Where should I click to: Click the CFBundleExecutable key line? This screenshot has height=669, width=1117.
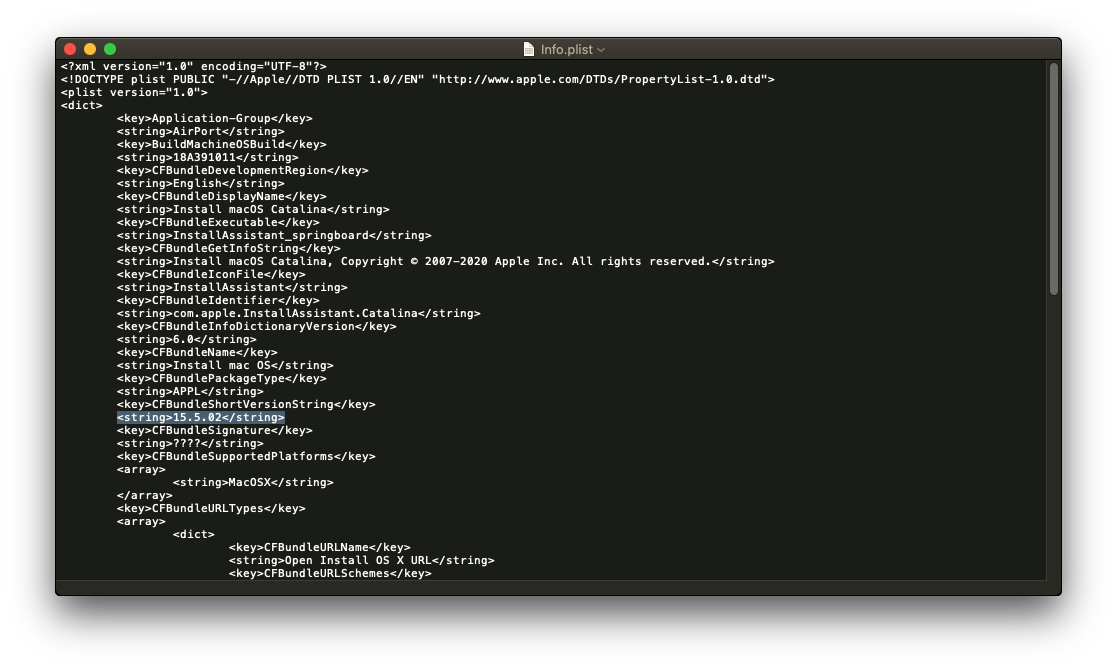point(218,222)
